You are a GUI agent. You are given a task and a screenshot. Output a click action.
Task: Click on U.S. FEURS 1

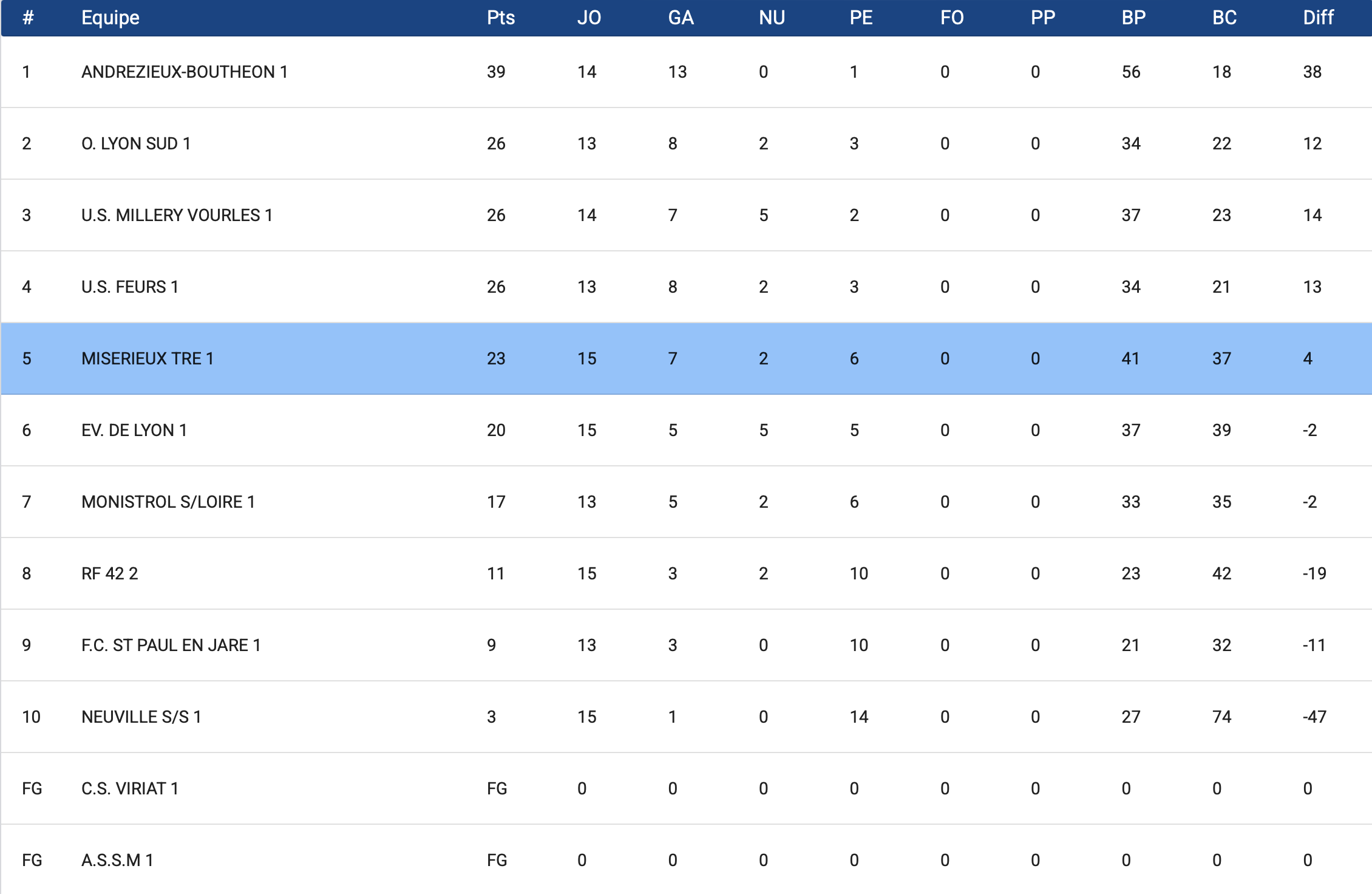(x=130, y=287)
